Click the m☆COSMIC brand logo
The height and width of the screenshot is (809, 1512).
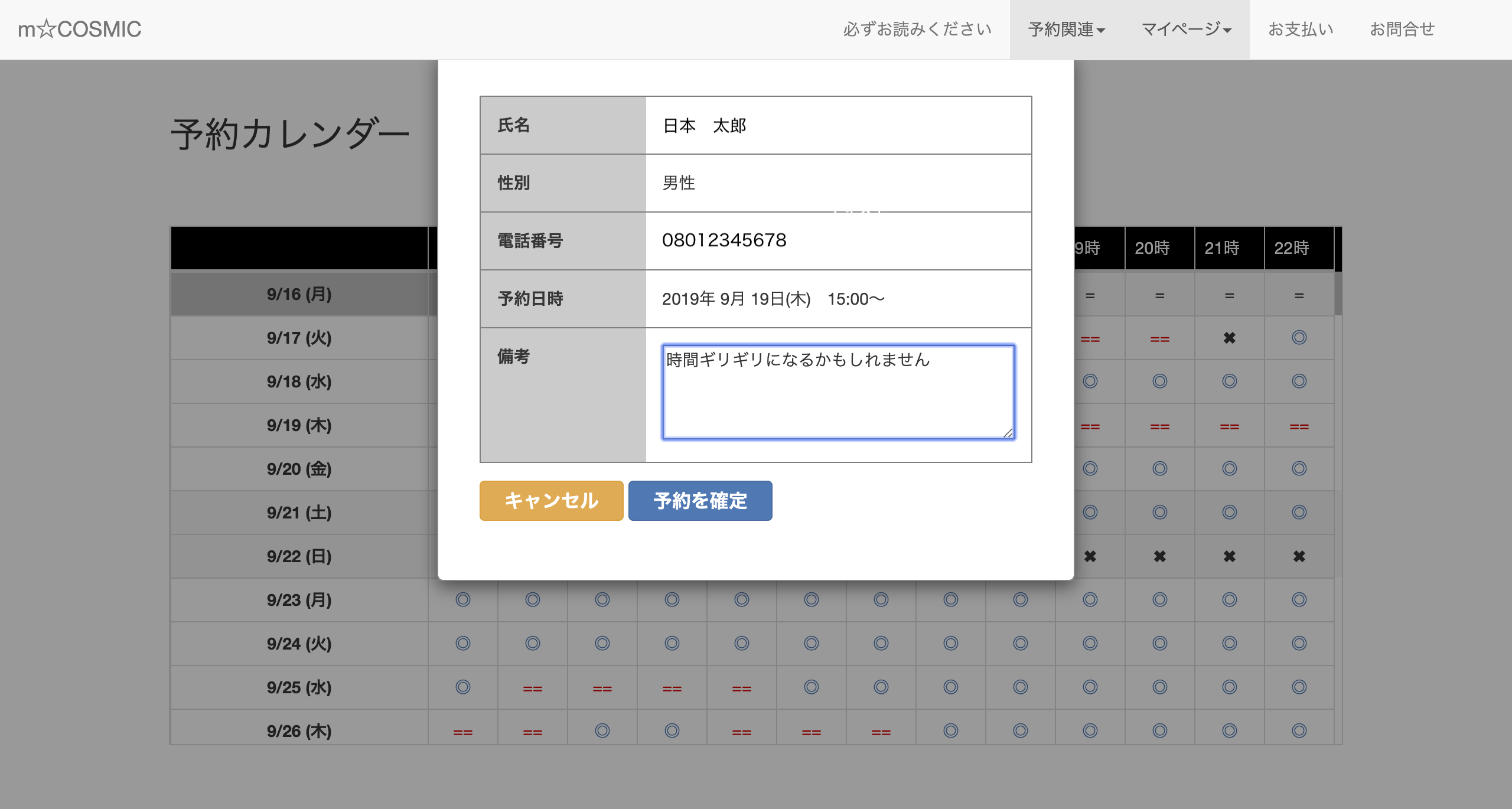pos(80,30)
